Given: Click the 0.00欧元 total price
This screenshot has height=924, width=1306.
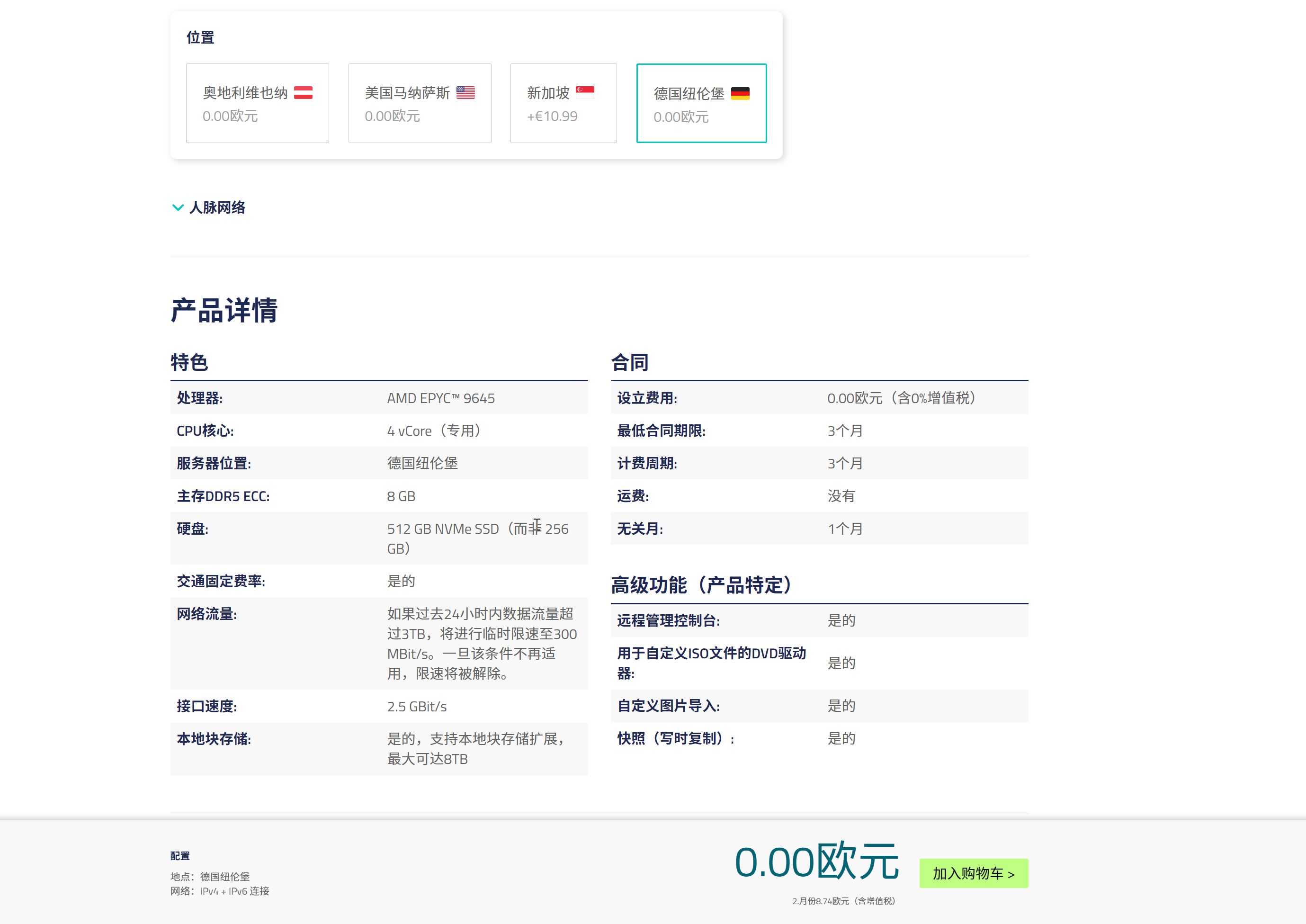Looking at the screenshot, I should pos(817,861).
